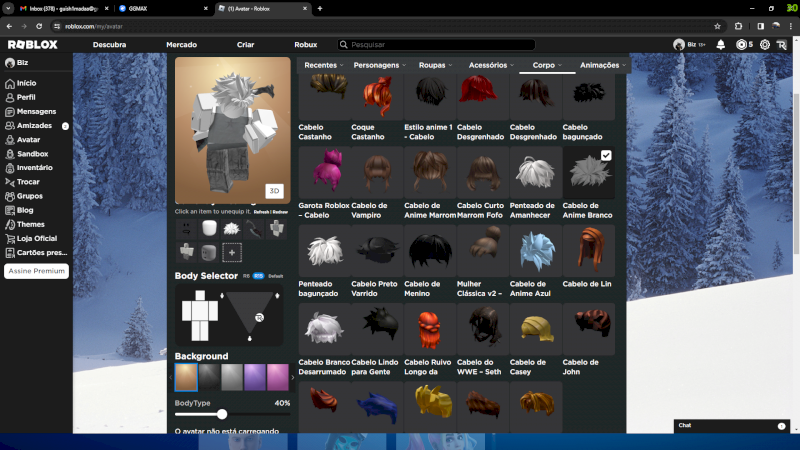Unequip the scythe accessory item
This screenshot has height=450, width=800.
point(254,229)
